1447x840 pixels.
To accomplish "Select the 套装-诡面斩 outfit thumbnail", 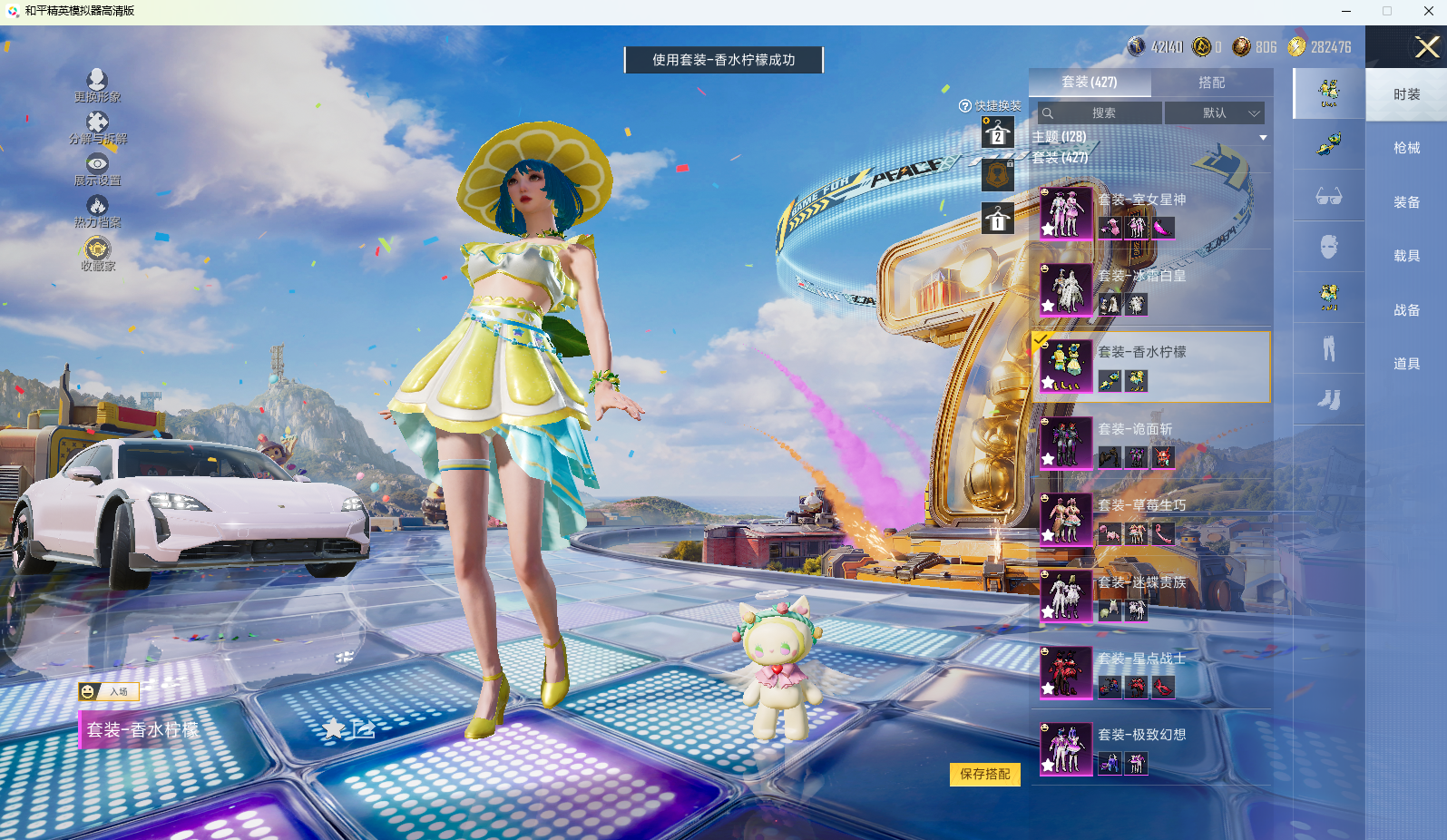I will (x=1066, y=443).
